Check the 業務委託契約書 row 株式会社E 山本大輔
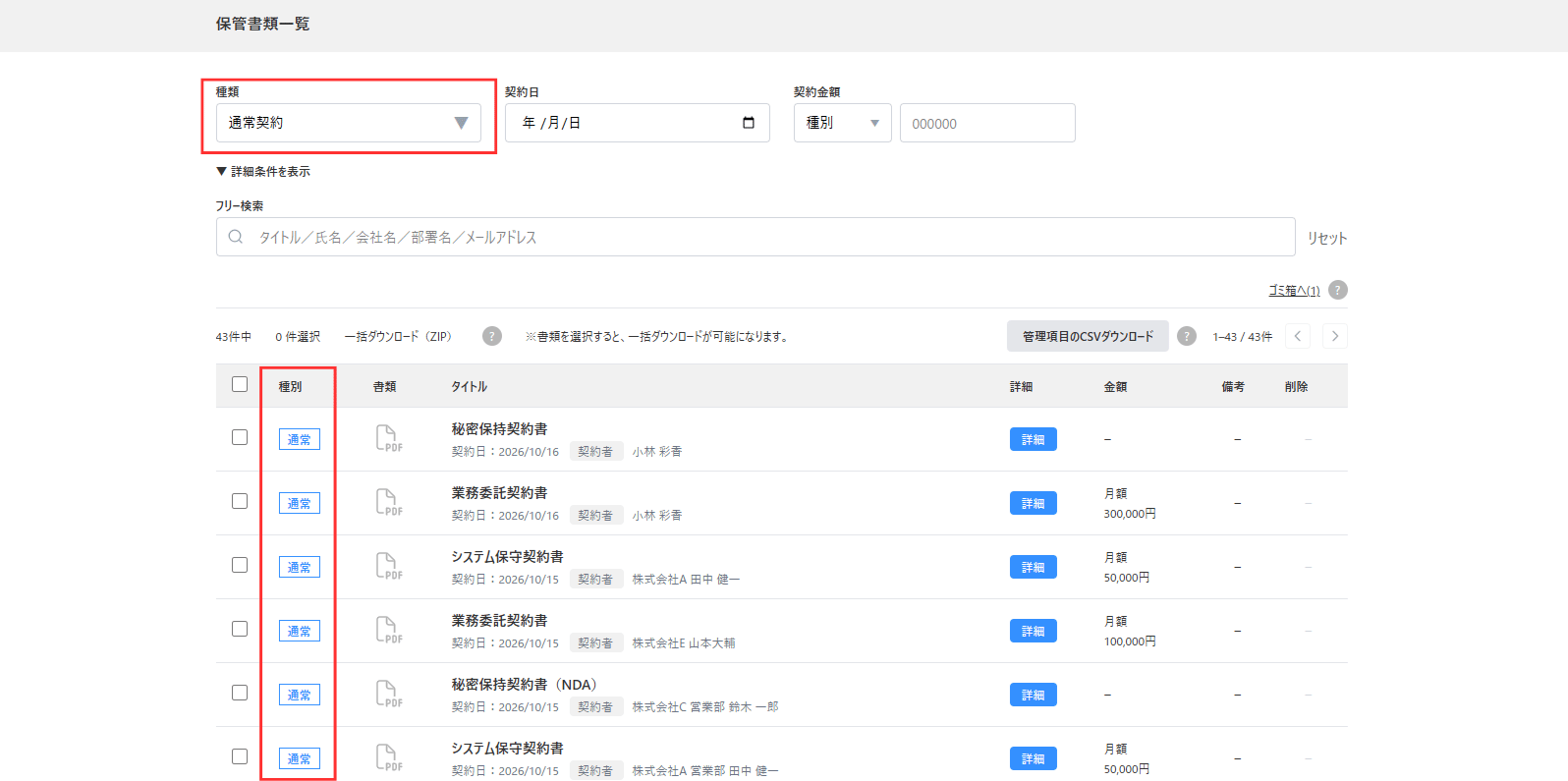The height and width of the screenshot is (781, 1568). [240, 629]
